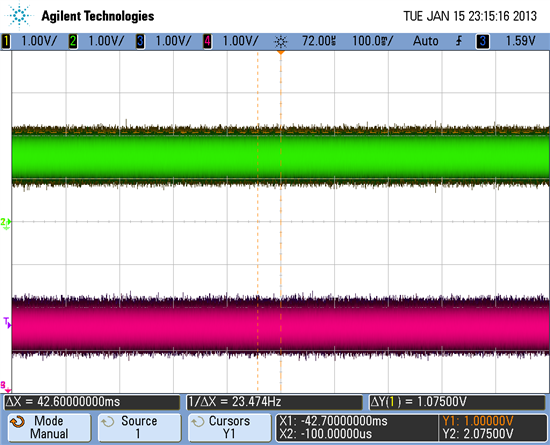Click the ΔY(1) 1.07500V readout
The image size is (550, 445).
point(457,402)
